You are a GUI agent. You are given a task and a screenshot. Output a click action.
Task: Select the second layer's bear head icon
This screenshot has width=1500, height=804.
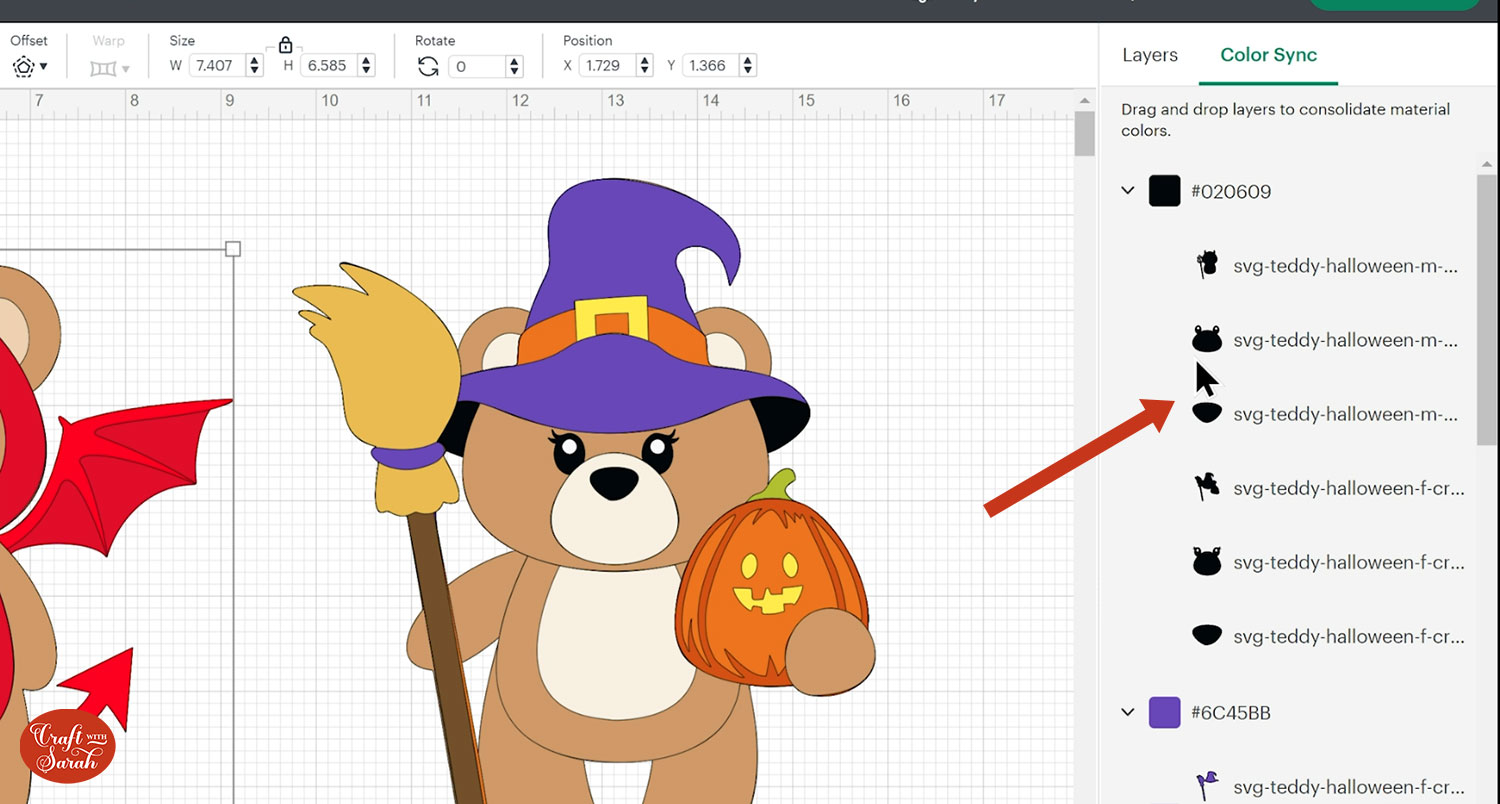coord(1207,340)
